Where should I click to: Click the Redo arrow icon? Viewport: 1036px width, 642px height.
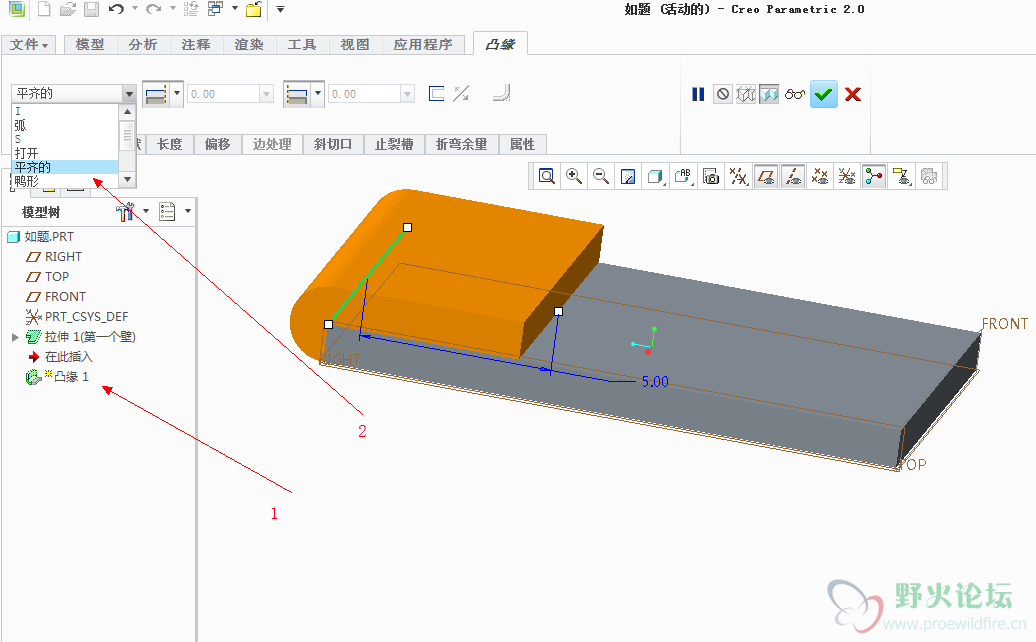[x=153, y=9]
